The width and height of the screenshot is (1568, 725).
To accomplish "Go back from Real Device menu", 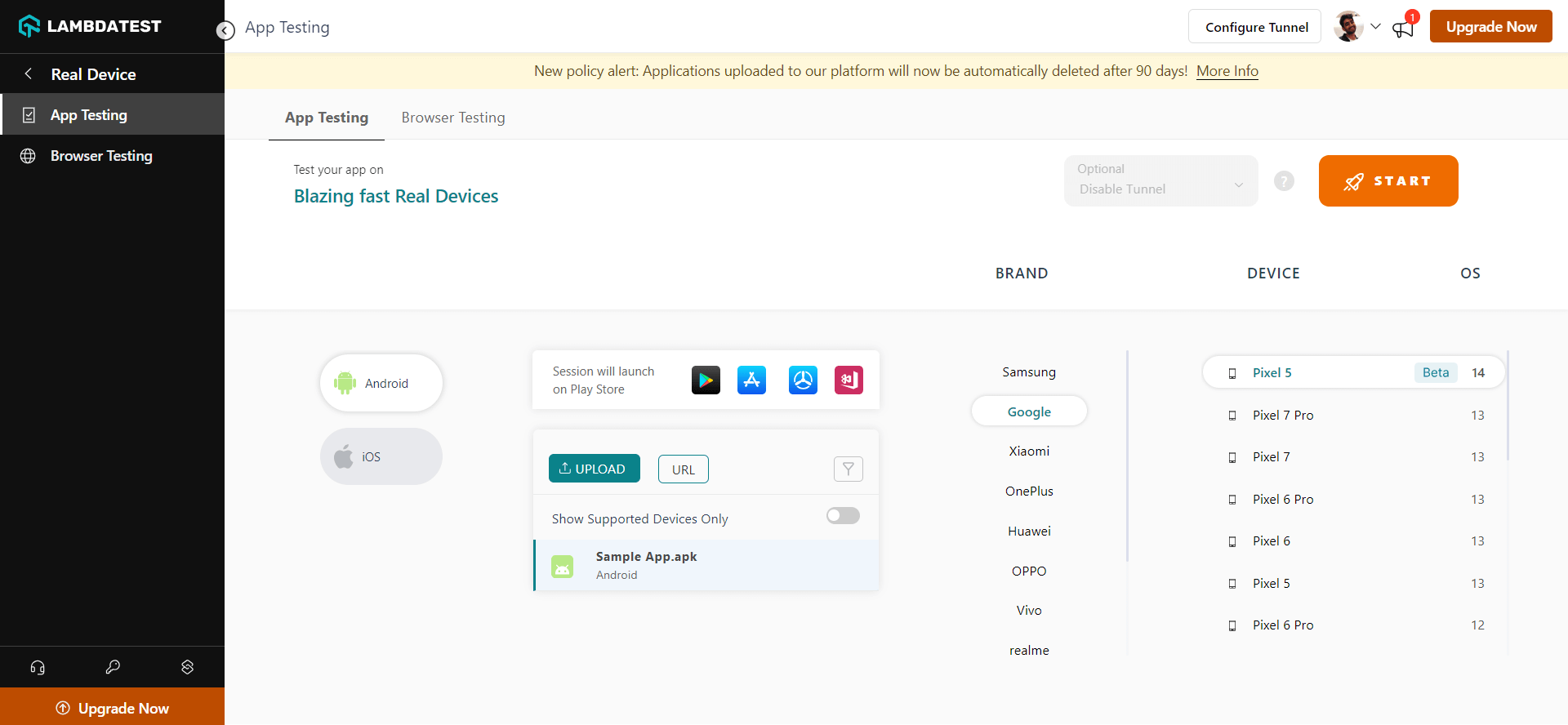I will pyautogui.click(x=29, y=73).
